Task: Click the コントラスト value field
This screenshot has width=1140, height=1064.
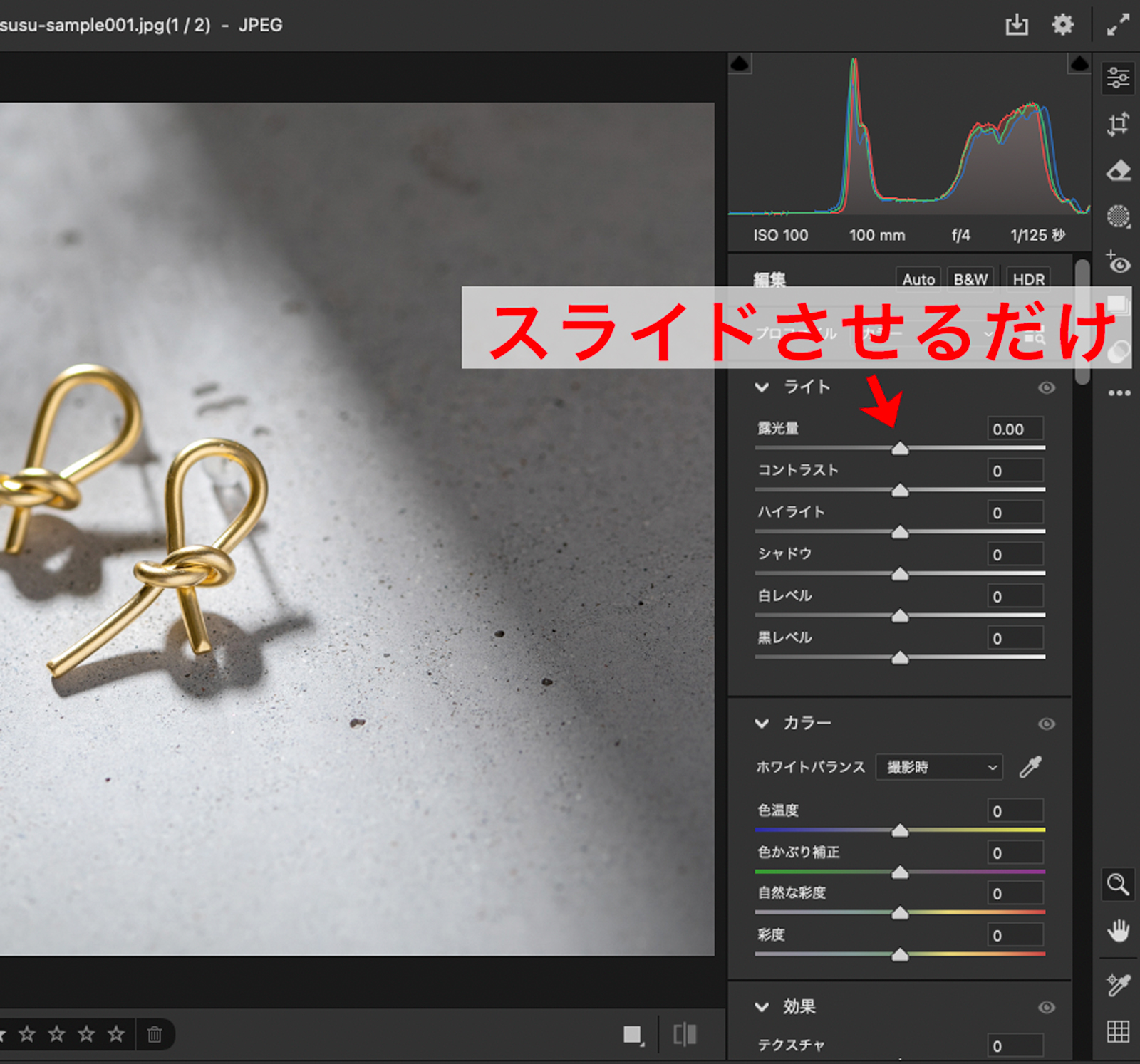Action: [1015, 471]
